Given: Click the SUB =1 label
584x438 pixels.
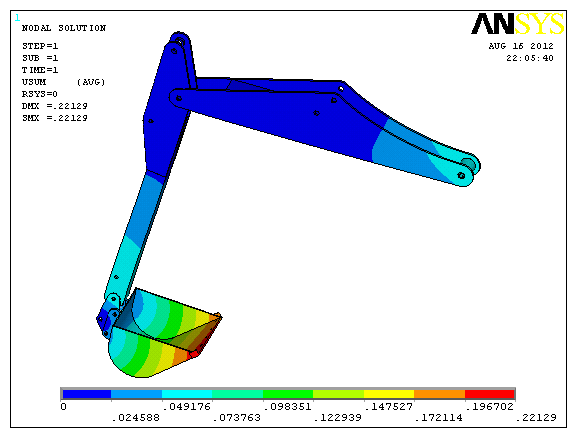Looking at the screenshot, I should coord(40,58).
